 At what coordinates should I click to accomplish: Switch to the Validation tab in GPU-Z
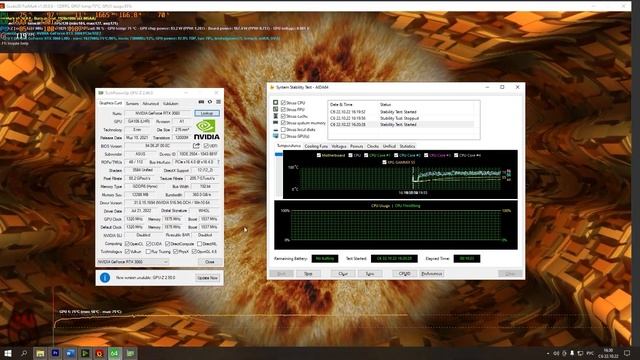coord(171,104)
